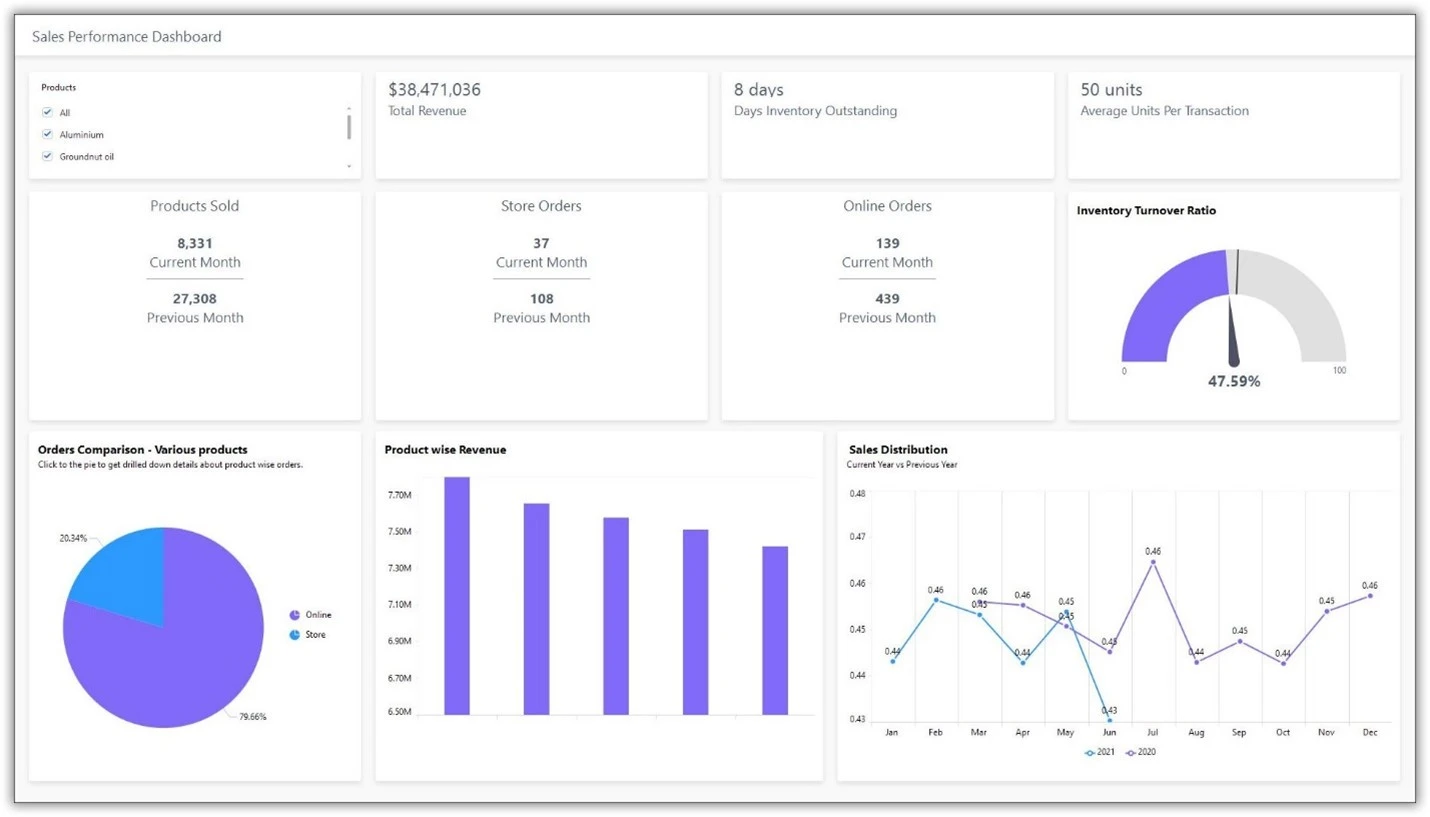
Task: Toggle the 2021 series legend marker
Action: pyautogui.click(x=1090, y=752)
